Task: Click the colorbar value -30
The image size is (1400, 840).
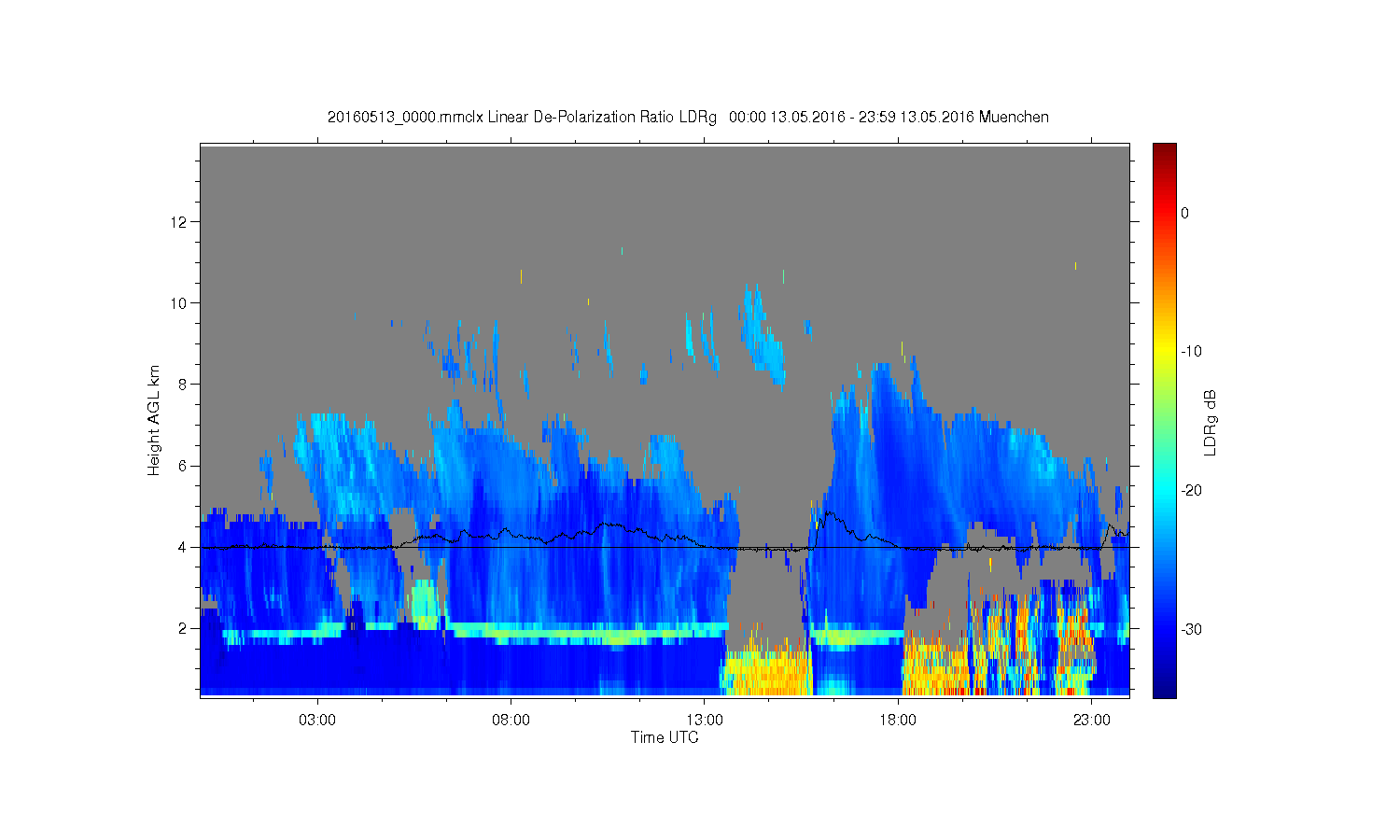Action: tap(1192, 630)
